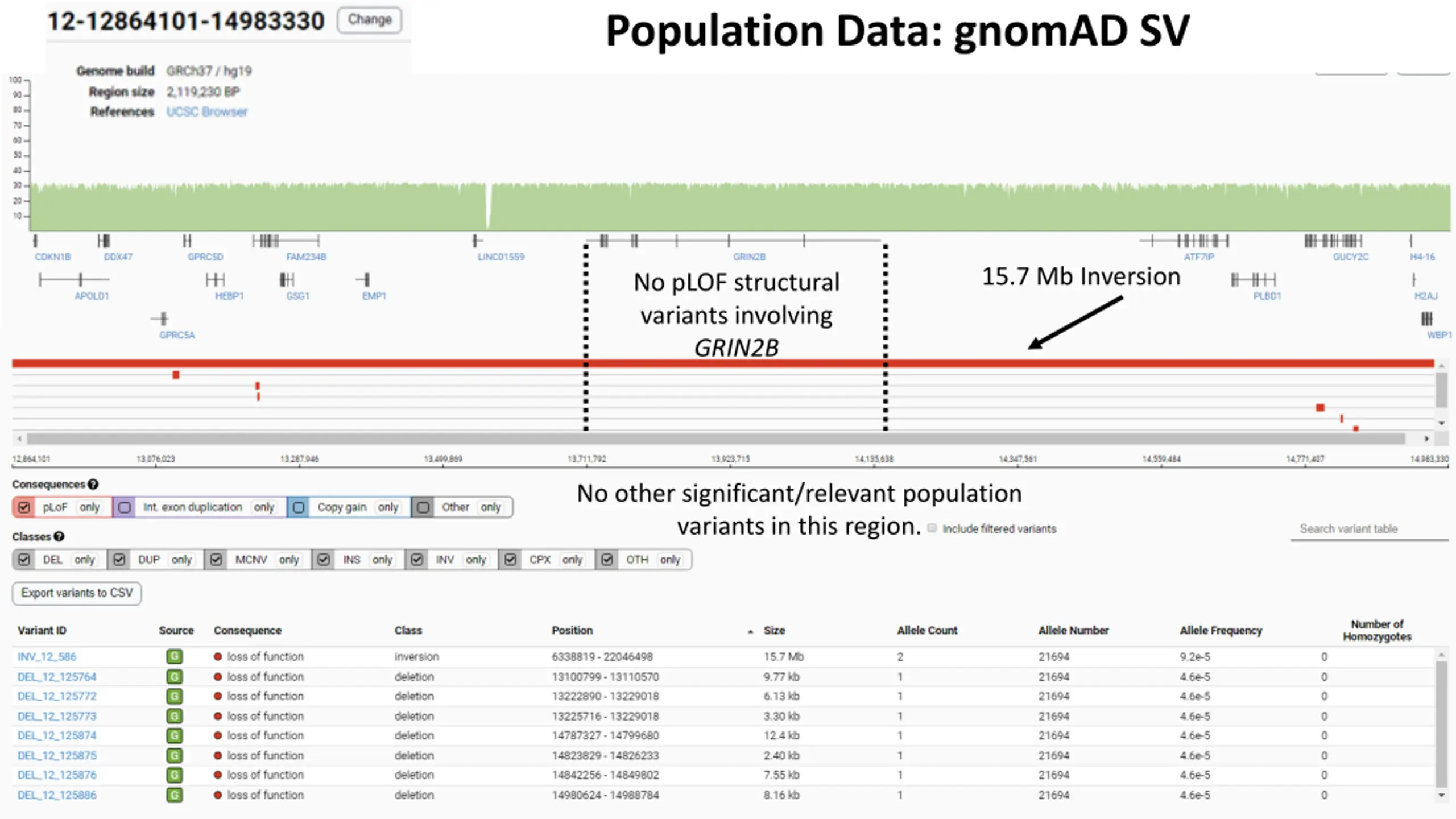Image resolution: width=1456 pixels, height=819 pixels.
Task: Show only Other consequences
Action: [x=490, y=507]
